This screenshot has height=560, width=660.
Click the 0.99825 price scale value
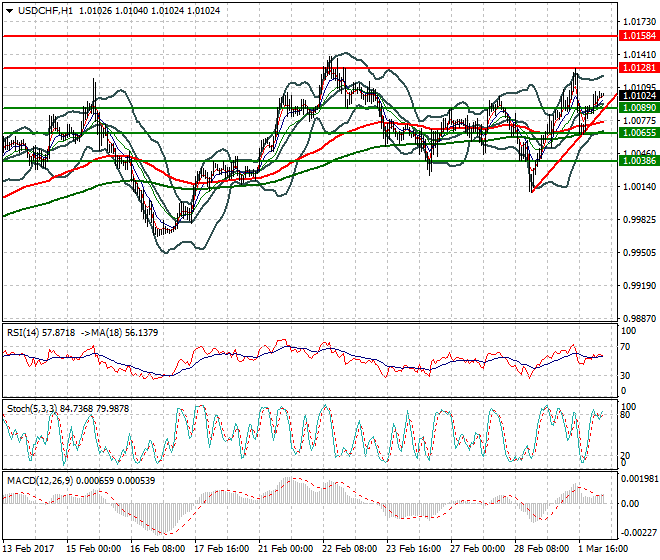[639, 220]
